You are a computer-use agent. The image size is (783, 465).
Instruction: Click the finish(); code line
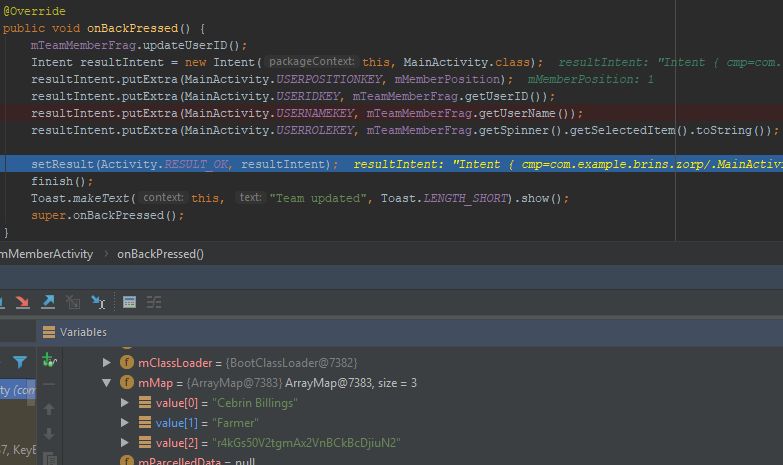coord(62,181)
